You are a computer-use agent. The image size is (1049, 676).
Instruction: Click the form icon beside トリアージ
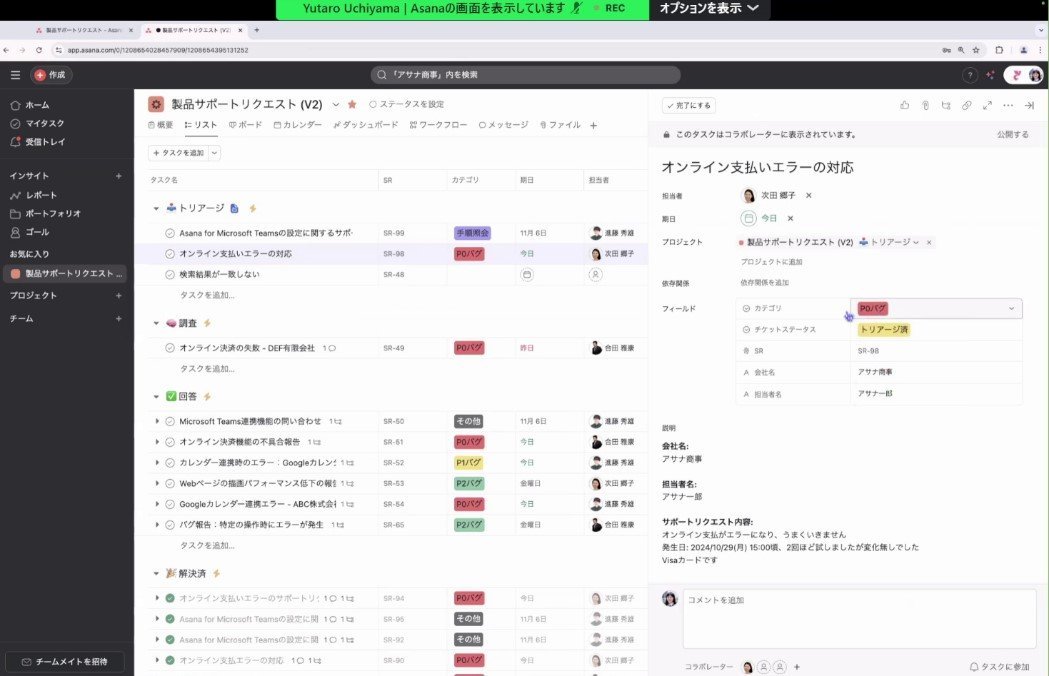click(x=234, y=209)
